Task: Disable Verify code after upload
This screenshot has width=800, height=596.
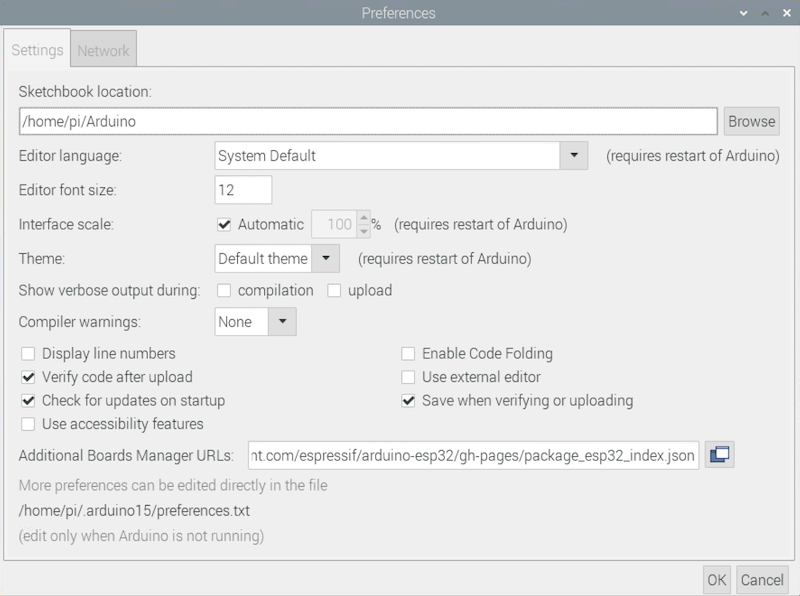Action: tap(27, 378)
